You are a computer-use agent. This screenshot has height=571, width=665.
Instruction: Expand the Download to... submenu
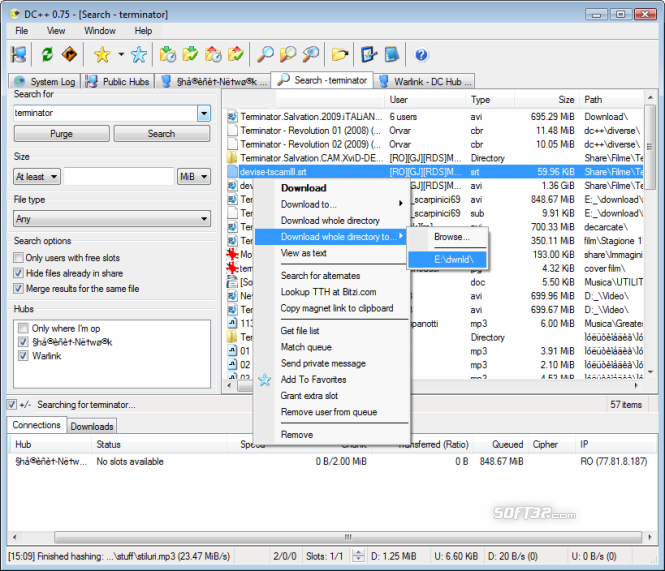[x=332, y=204]
